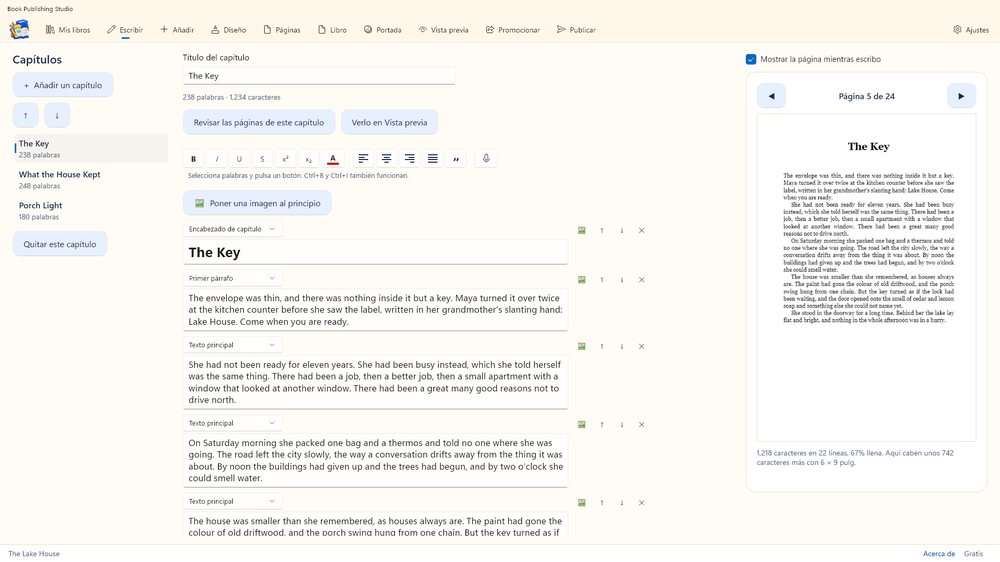Move the chapter heading block down

click(x=622, y=230)
